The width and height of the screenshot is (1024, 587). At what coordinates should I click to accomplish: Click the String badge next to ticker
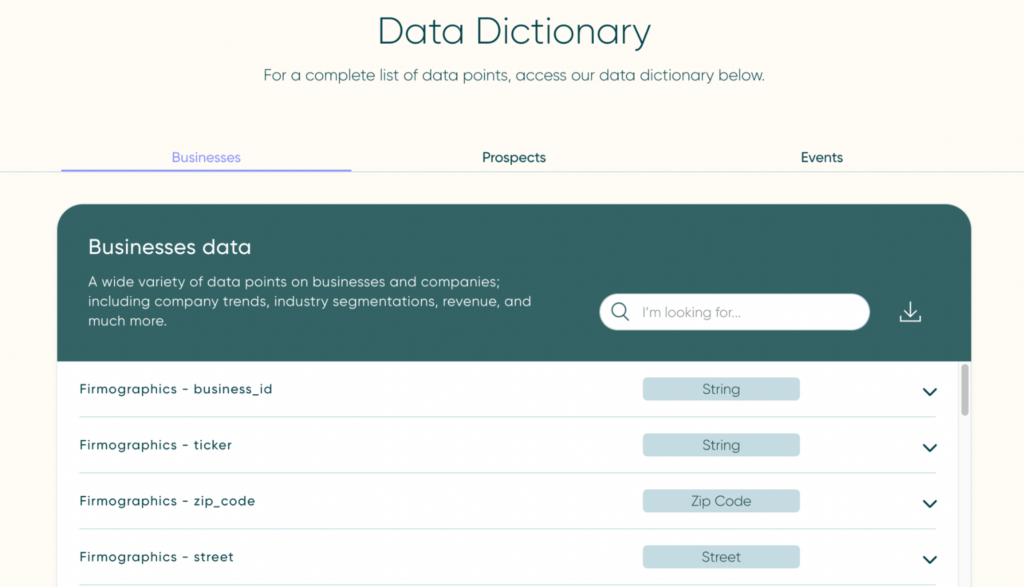pos(721,445)
